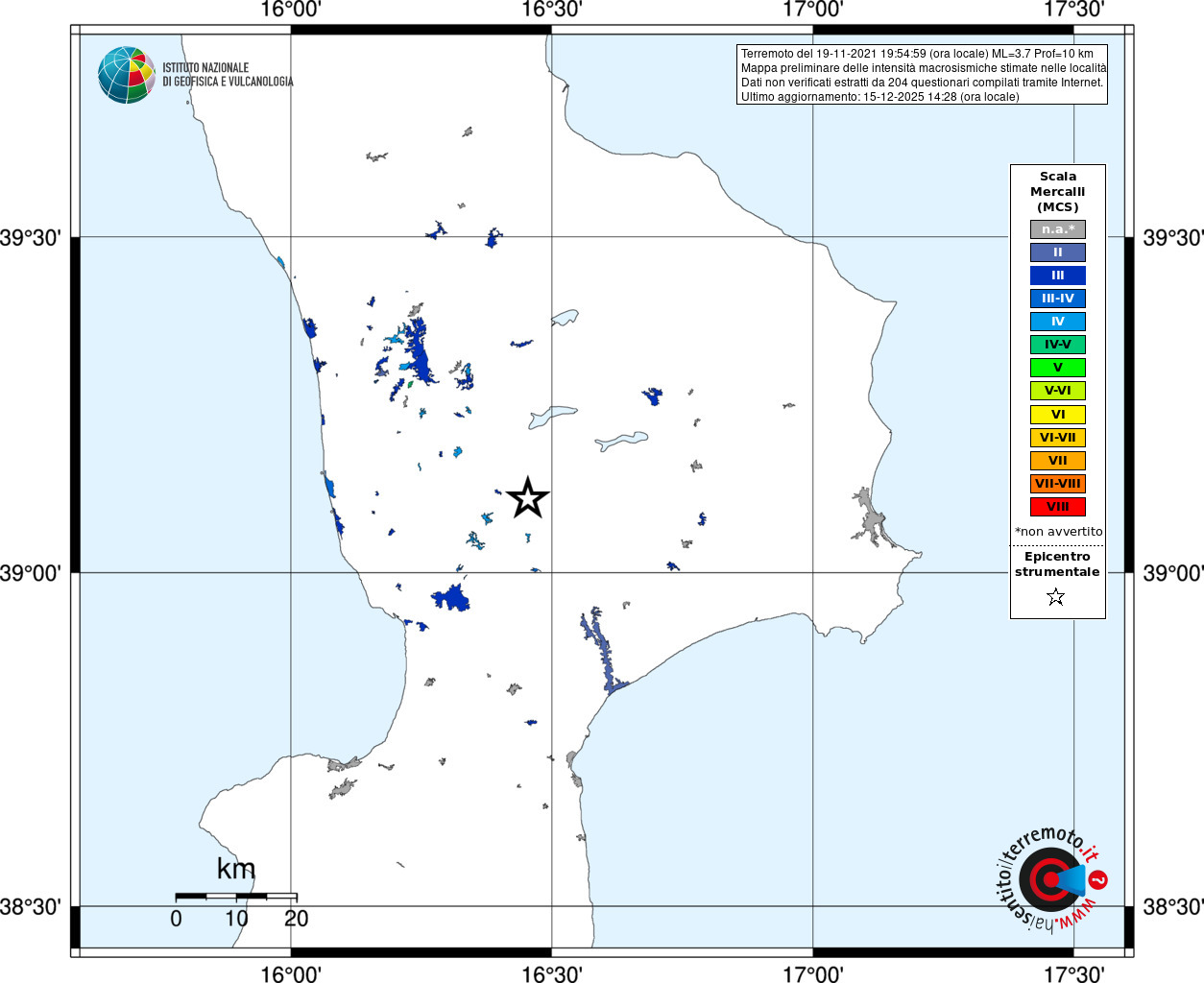The image size is (1204, 983).
Task: Select the VII-VIII intensity legend swatch
Action: (x=1057, y=484)
